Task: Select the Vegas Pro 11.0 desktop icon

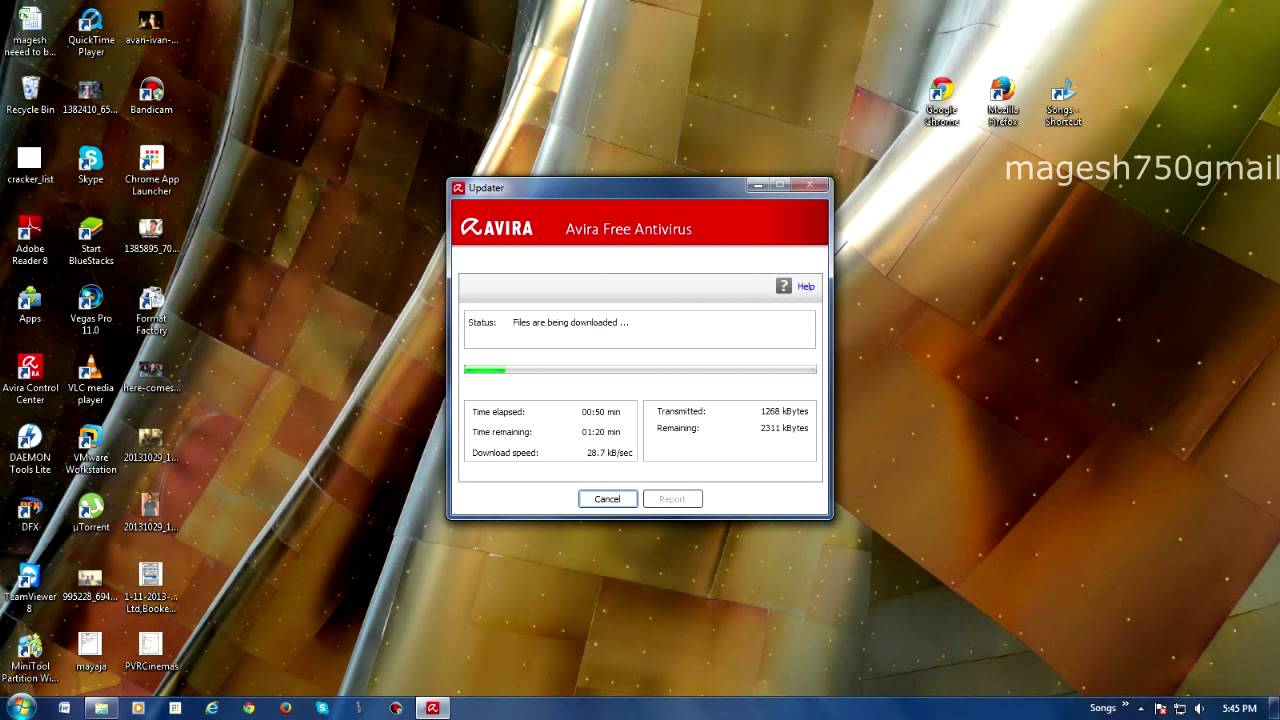Action: pyautogui.click(x=91, y=310)
